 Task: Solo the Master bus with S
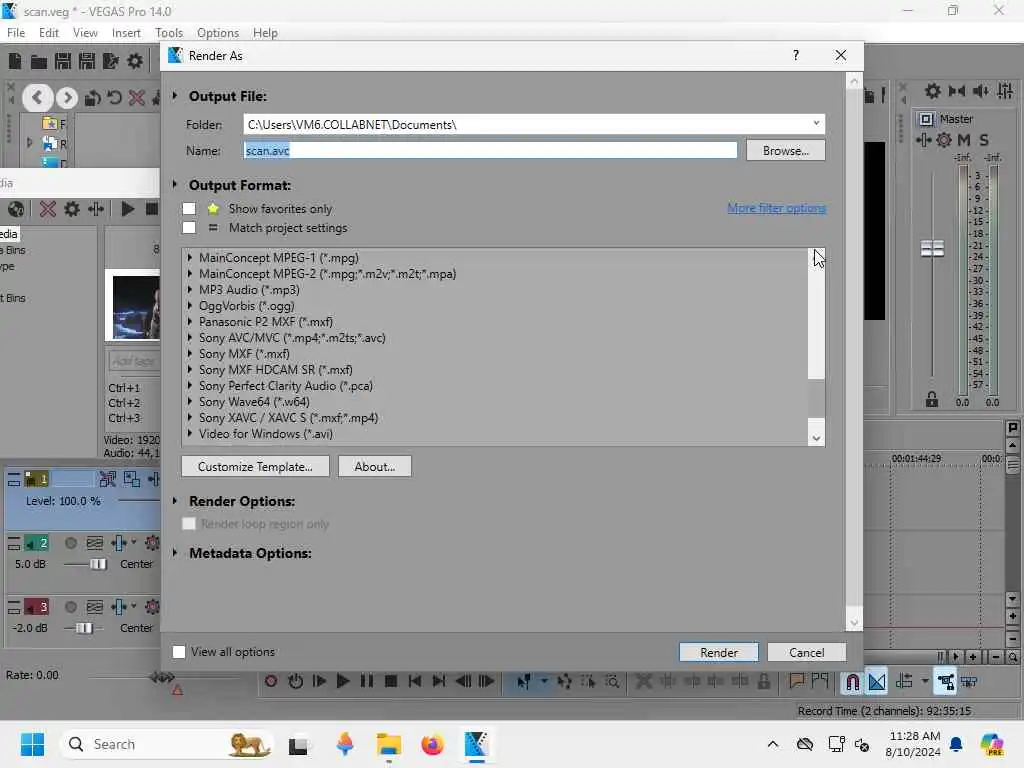point(984,140)
